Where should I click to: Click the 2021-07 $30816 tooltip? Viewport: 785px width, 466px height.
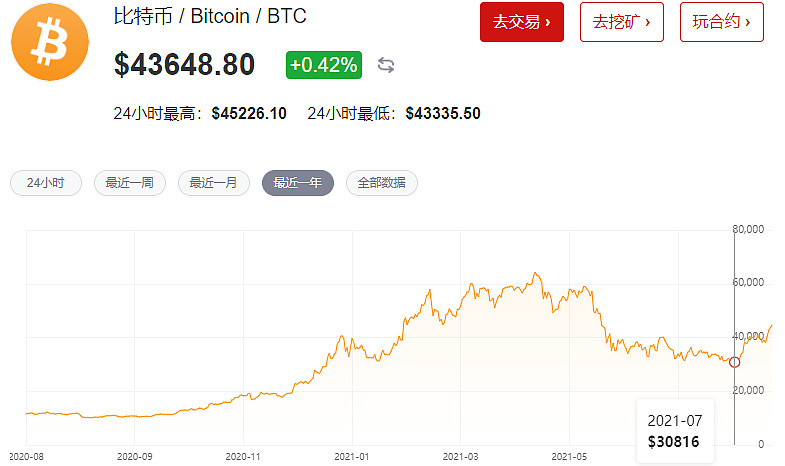pyautogui.click(x=676, y=431)
